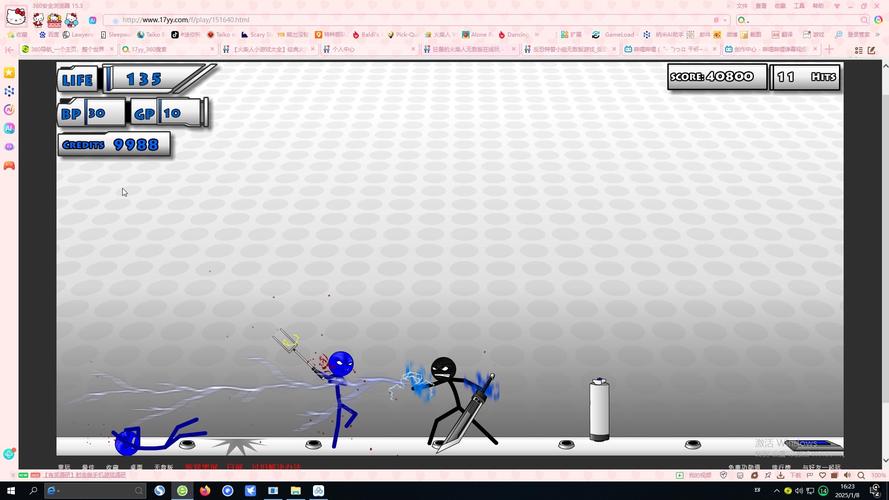Click the URL address bar field
This screenshot has width=889, height=500.
[417, 20]
